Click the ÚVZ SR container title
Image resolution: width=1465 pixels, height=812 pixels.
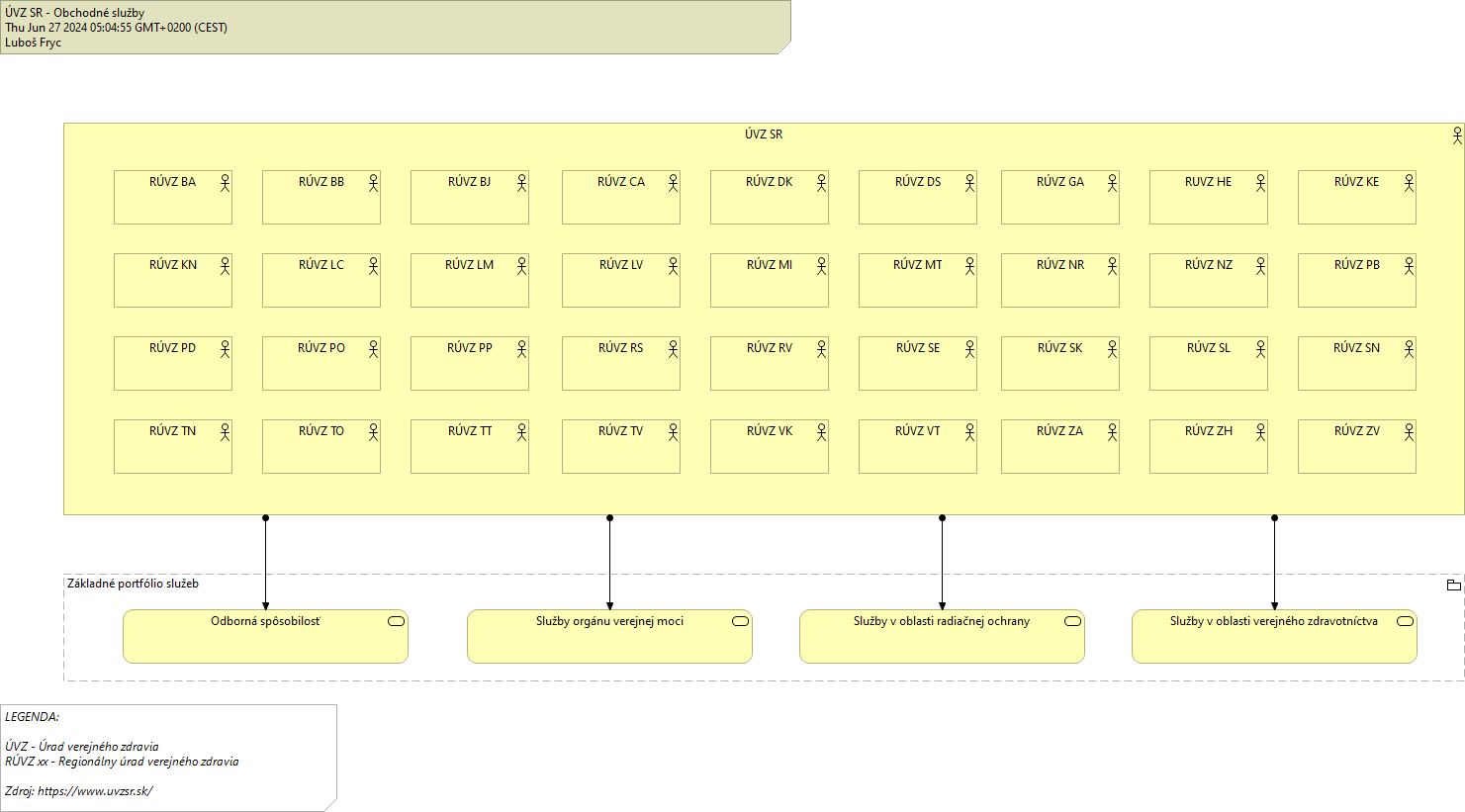764,135
